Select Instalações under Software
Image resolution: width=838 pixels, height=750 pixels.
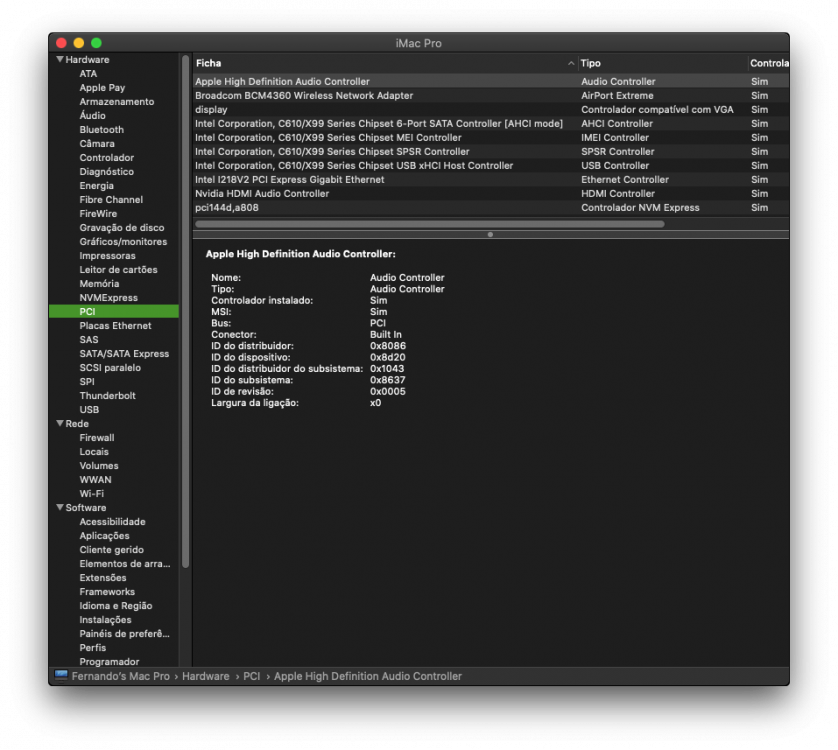tap(105, 620)
